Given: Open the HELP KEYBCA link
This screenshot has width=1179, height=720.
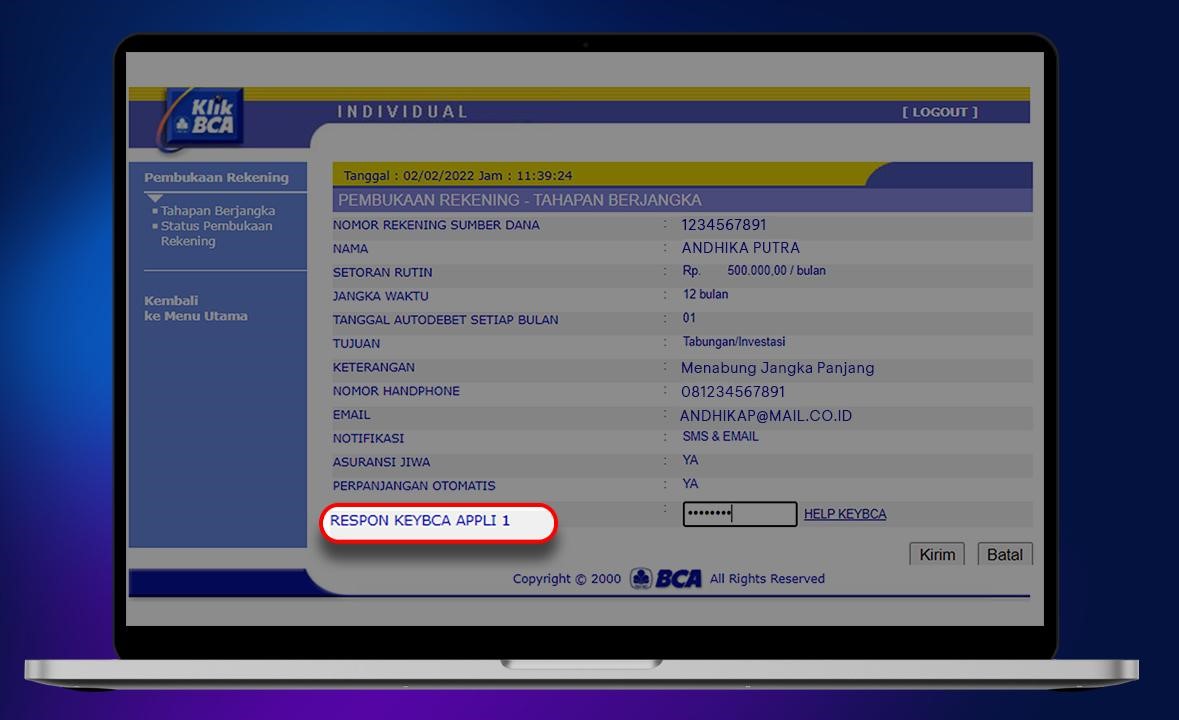Looking at the screenshot, I should [x=844, y=514].
